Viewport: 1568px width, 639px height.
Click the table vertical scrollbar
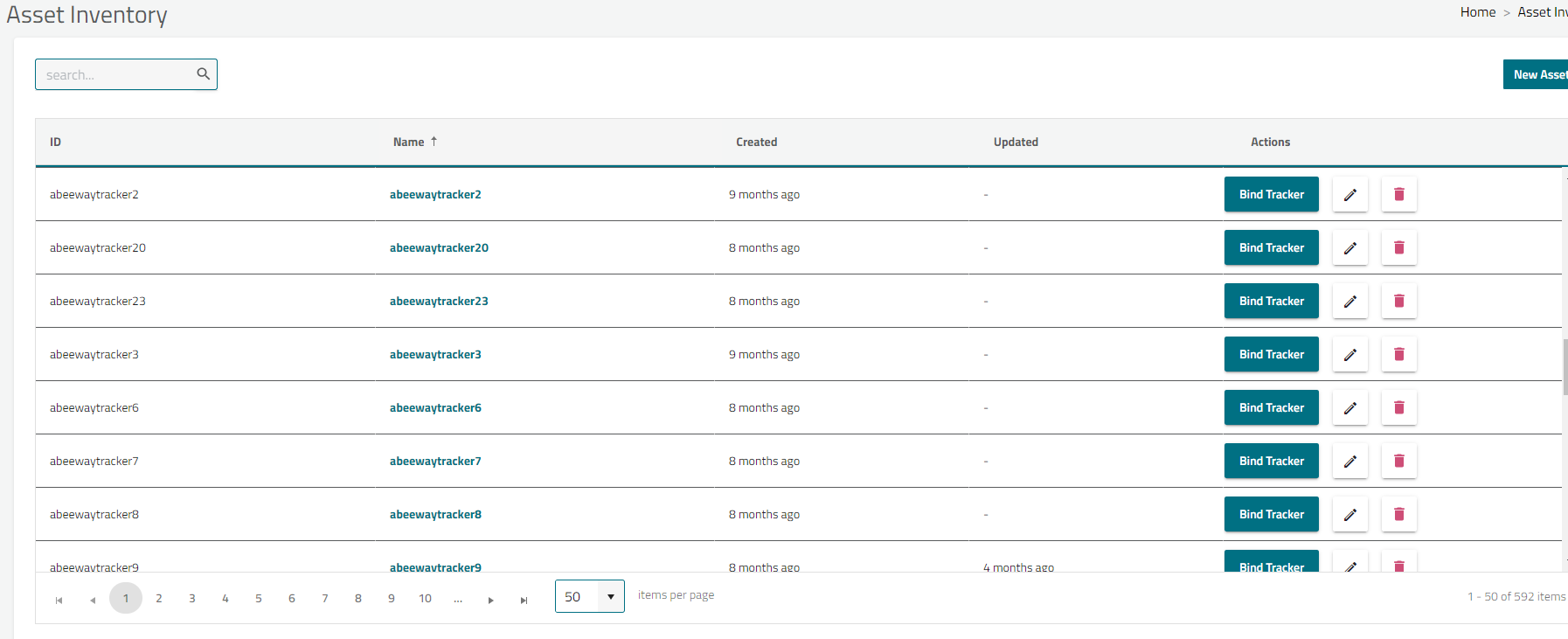point(1564,367)
